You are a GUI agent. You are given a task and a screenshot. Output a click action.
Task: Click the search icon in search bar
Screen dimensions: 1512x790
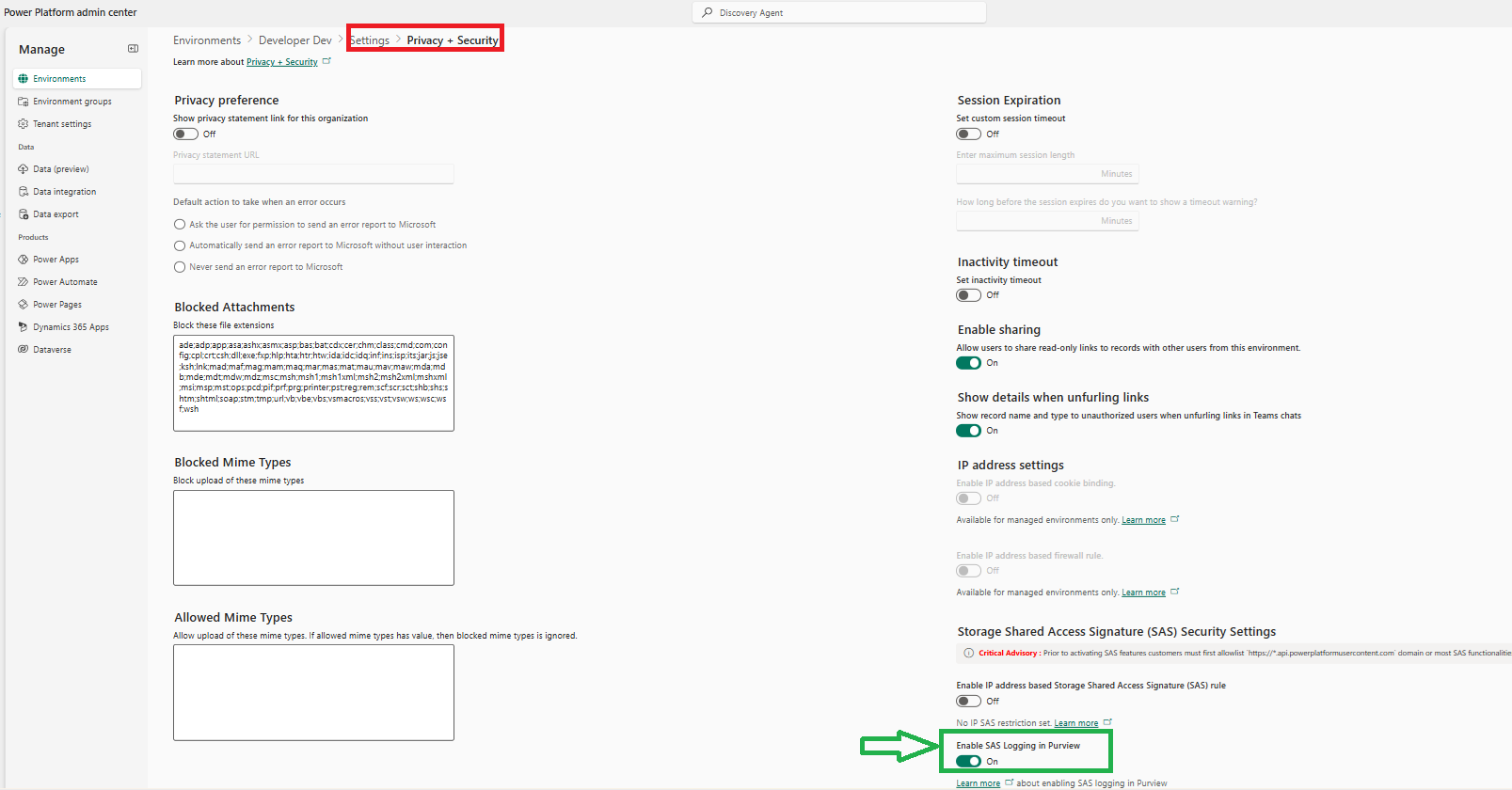708,13
